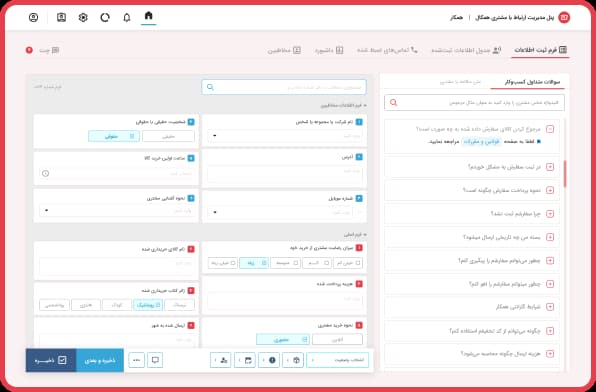Check خیلی کم satisfaction option
The height and width of the screenshot is (392, 596).
tap(348, 263)
